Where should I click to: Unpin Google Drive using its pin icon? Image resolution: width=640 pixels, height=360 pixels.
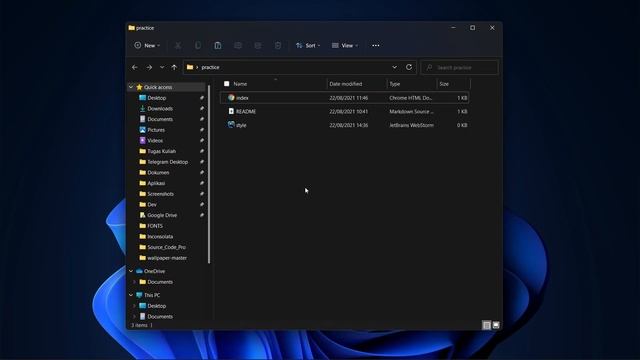tap(202, 215)
